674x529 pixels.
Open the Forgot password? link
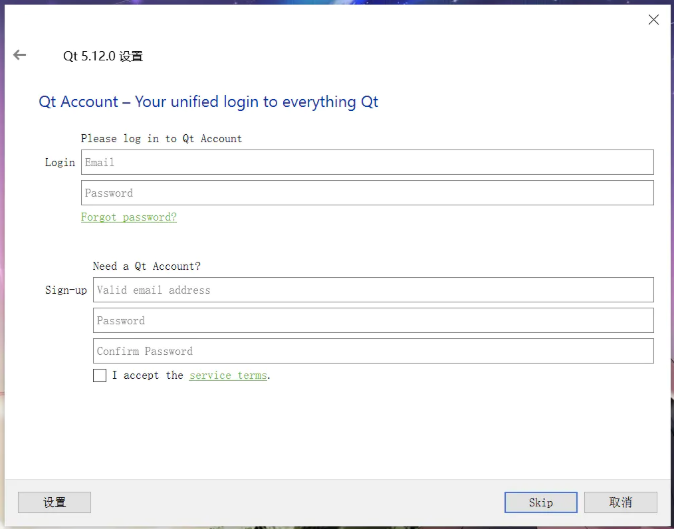click(x=129, y=217)
